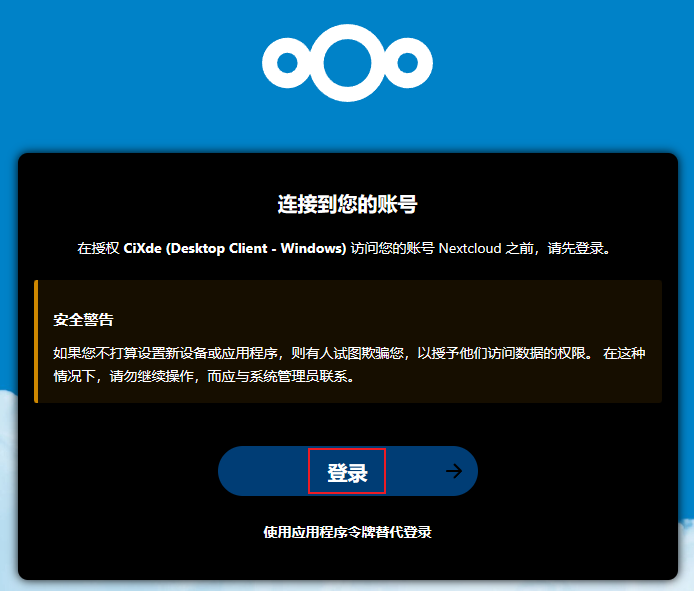Click the right circle of the Nextcloud logo
The image size is (694, 591).
click(410, 63)
